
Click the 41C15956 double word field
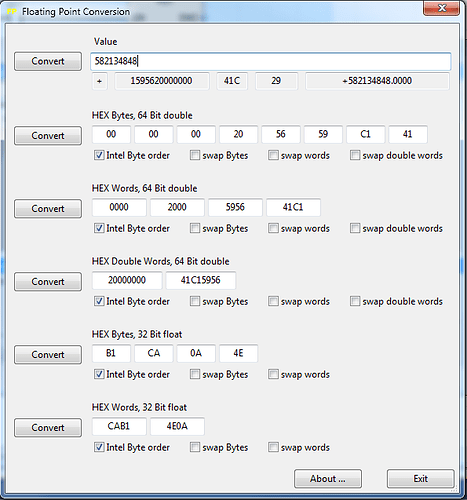[x=201, y=280]
